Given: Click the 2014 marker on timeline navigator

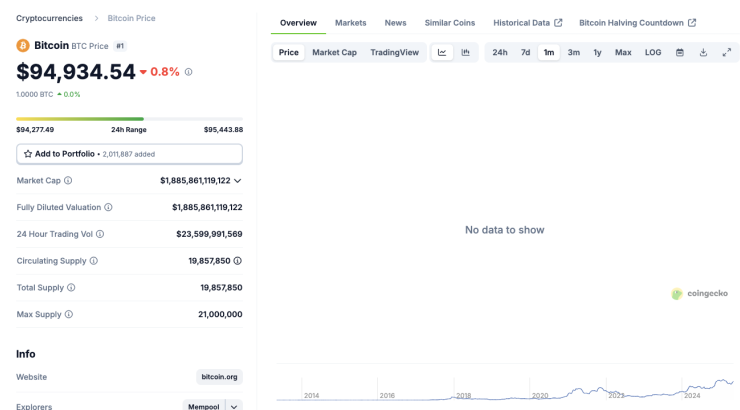Looking at the screenshot, I should point(311,395).
